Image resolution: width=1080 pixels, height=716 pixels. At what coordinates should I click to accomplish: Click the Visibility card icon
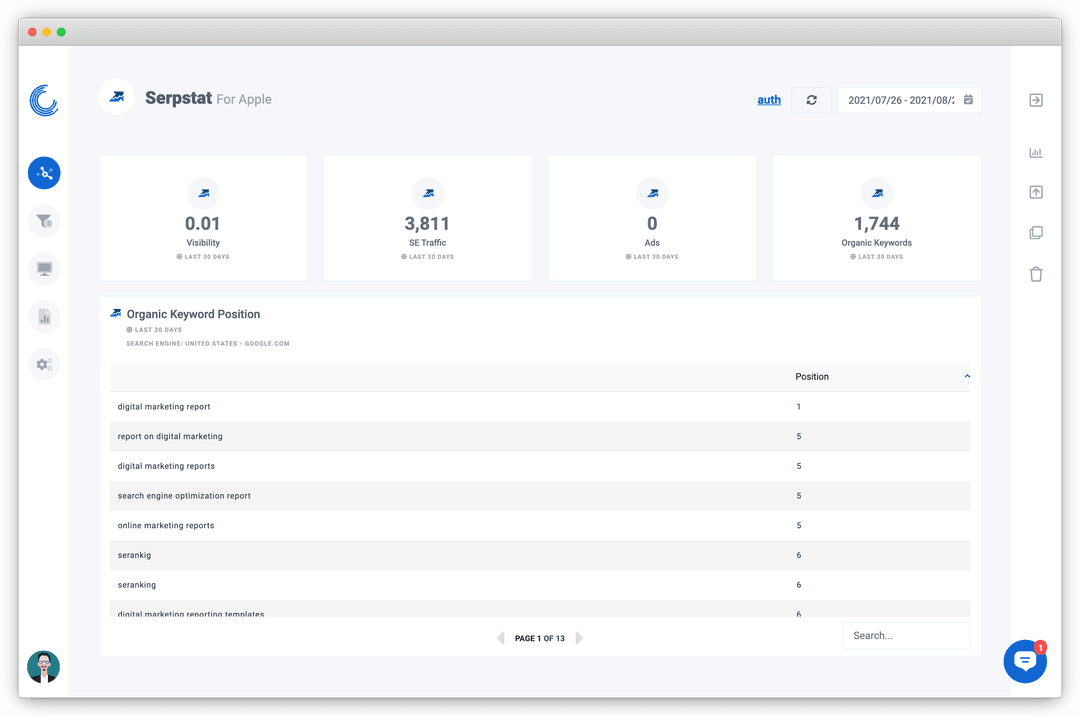(203, 193)
